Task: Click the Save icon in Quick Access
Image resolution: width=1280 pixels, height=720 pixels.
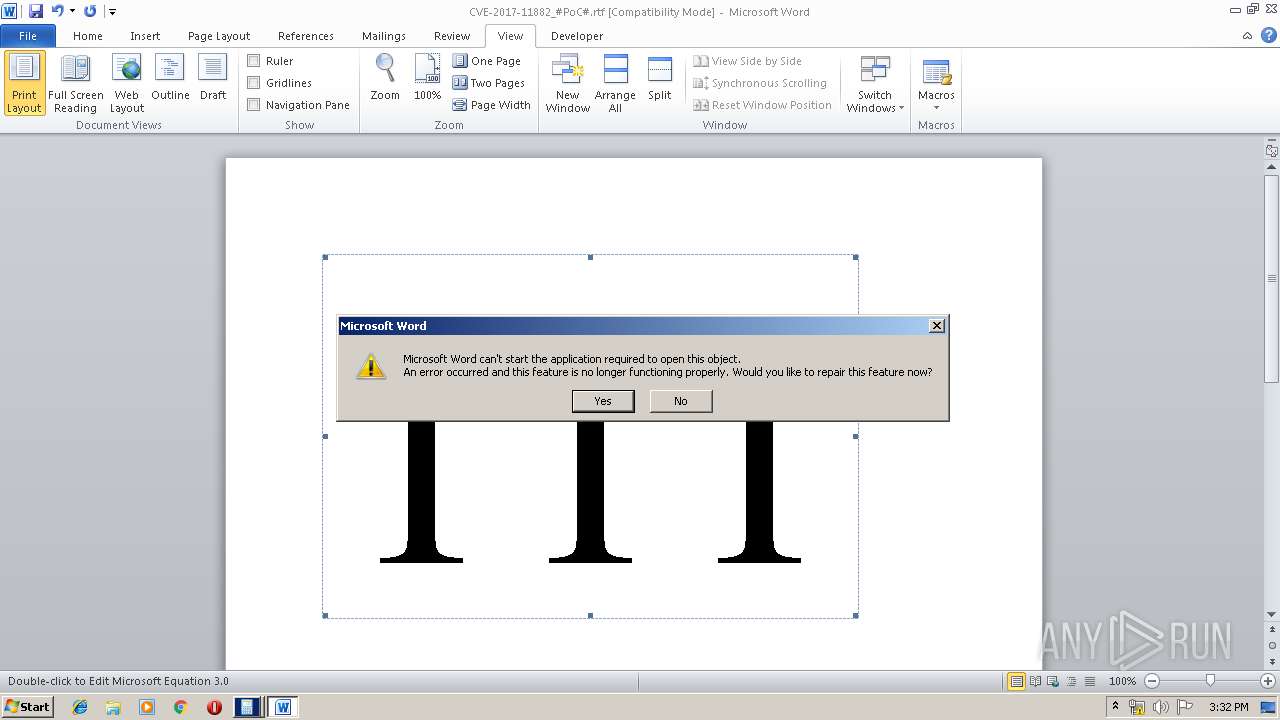Action: click(x=36, y=11)
